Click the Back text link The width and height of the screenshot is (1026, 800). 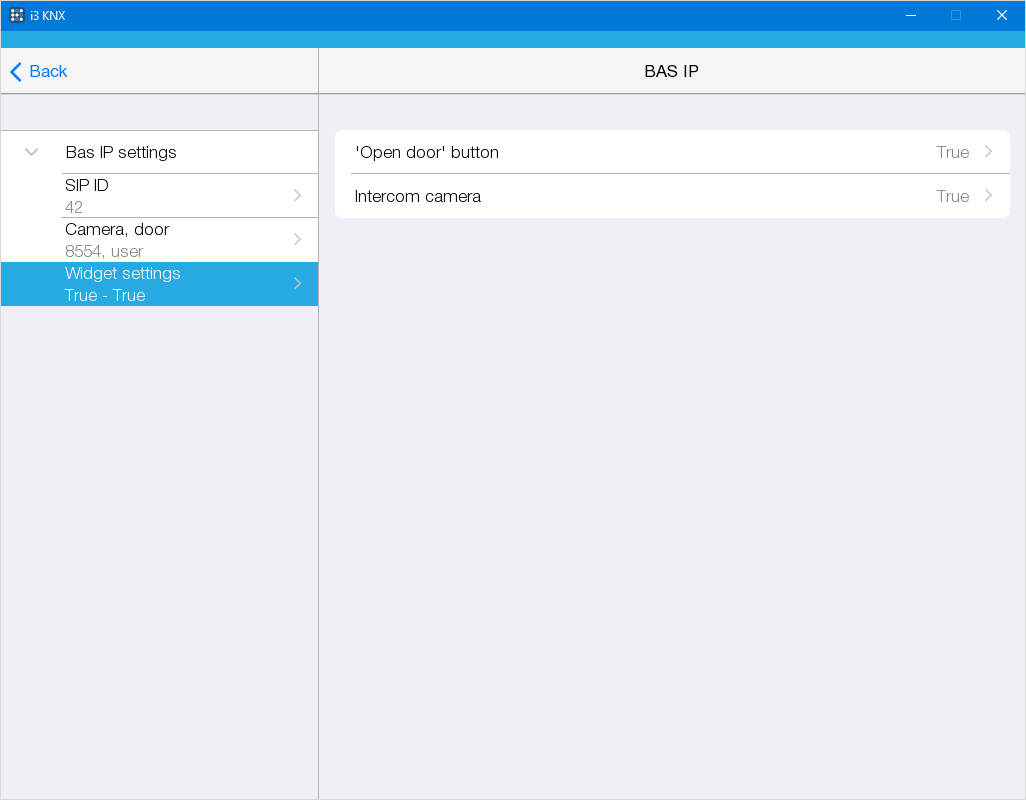[x=48, y=72]
